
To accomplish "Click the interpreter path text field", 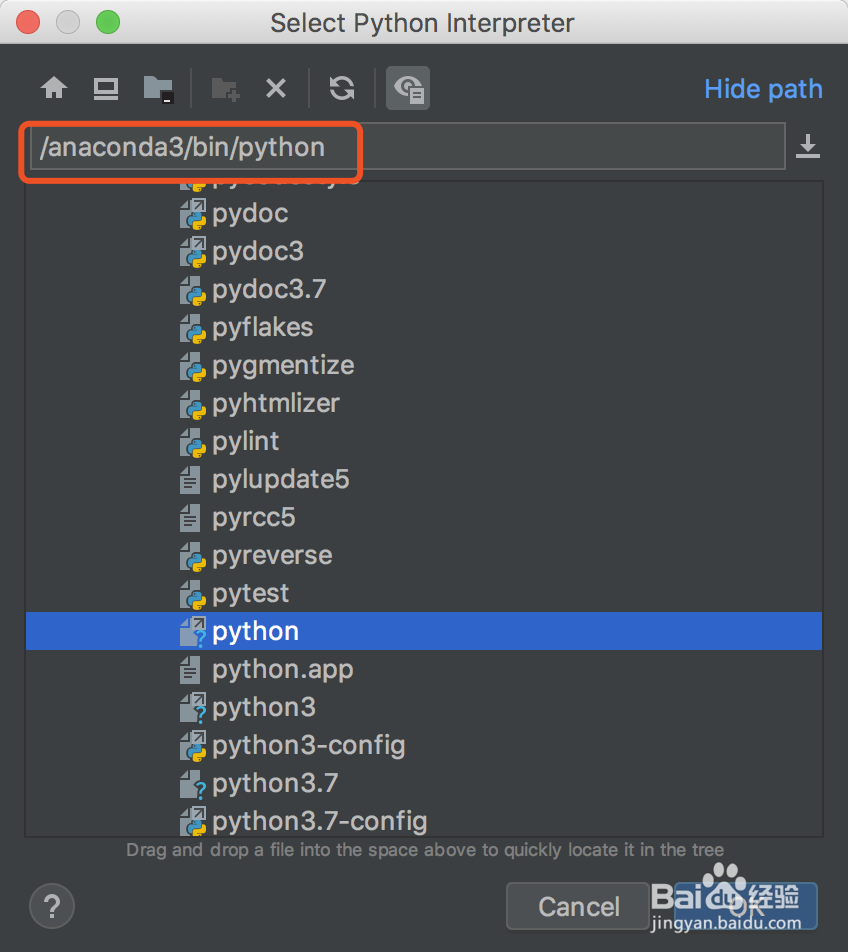I will pos(407,146).
